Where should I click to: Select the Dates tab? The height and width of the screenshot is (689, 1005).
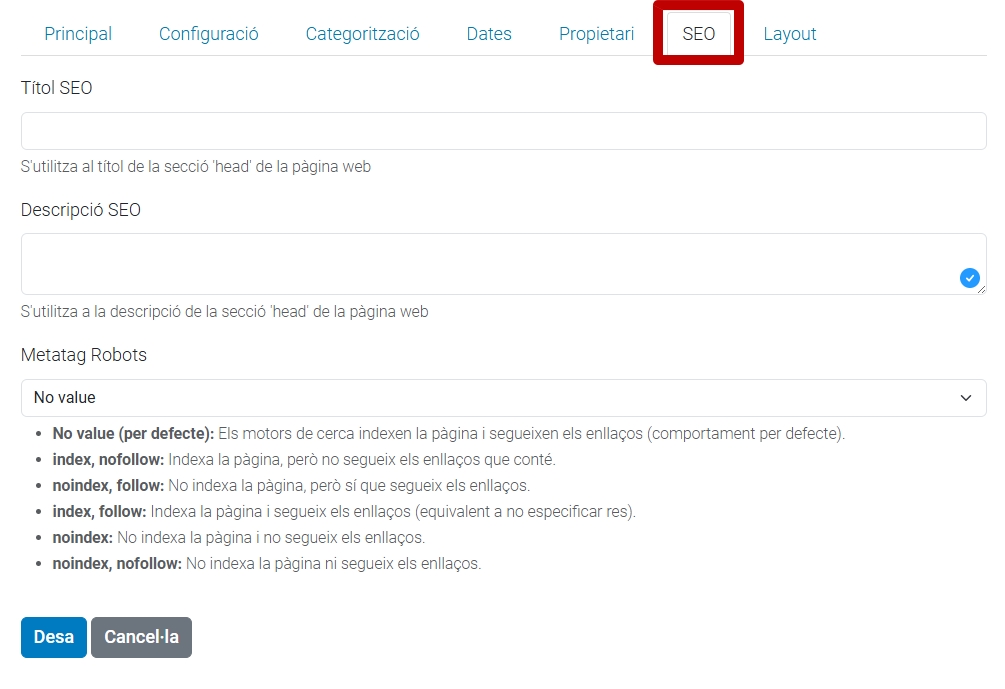click(489, 34)
